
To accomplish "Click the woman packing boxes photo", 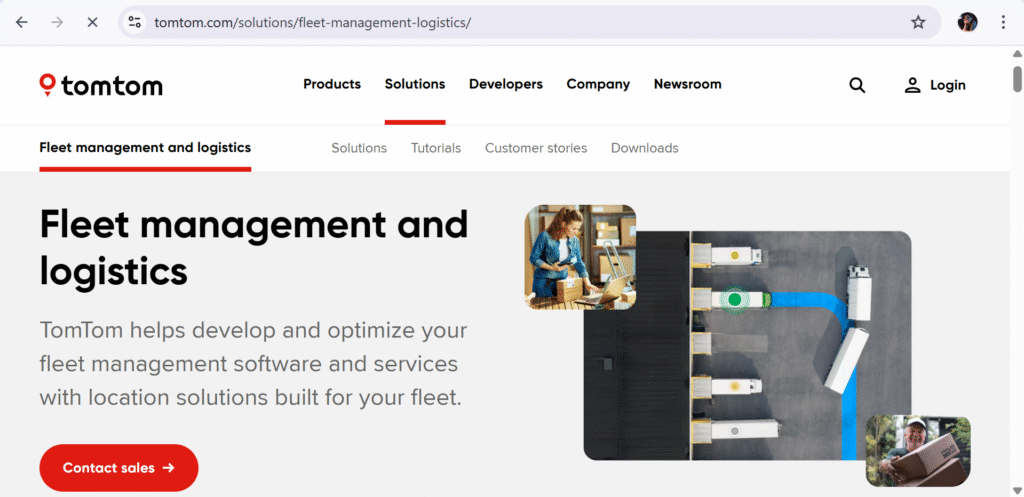I will point(580,257).
